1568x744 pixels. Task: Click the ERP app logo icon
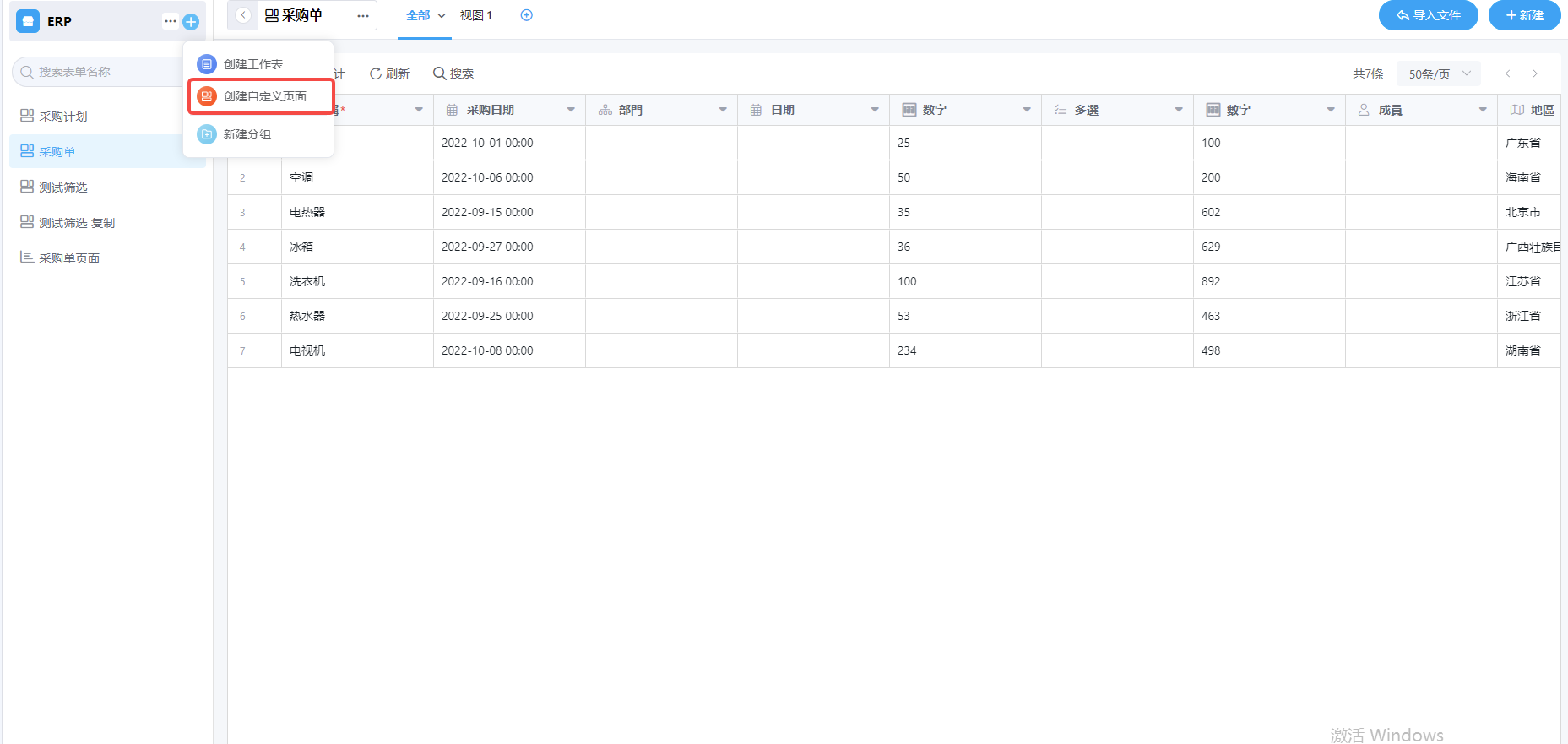(28, 21)
